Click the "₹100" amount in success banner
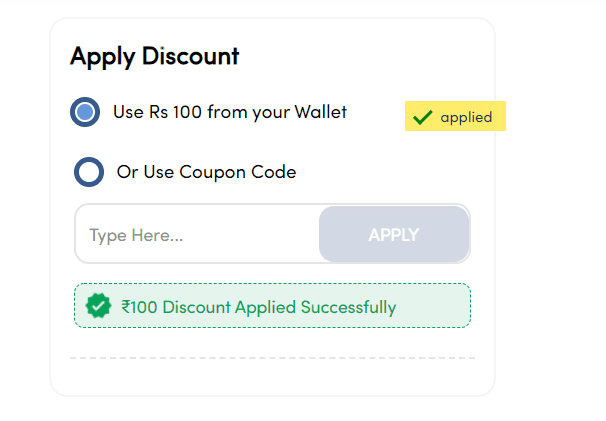Image resolution: width=606 pixels, height=421 pixels. pos(140,307)
